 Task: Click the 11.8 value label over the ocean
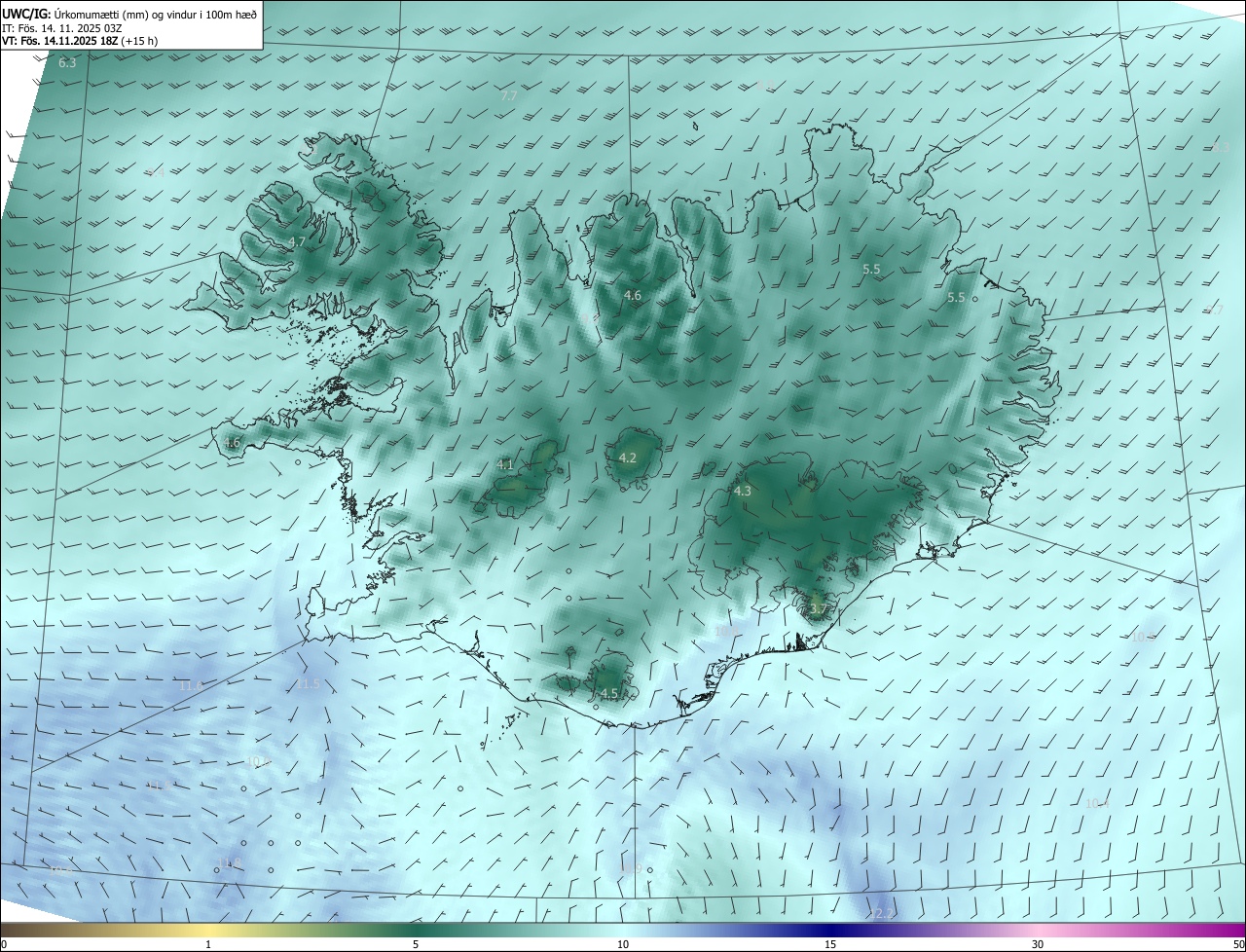click(230, 863)
